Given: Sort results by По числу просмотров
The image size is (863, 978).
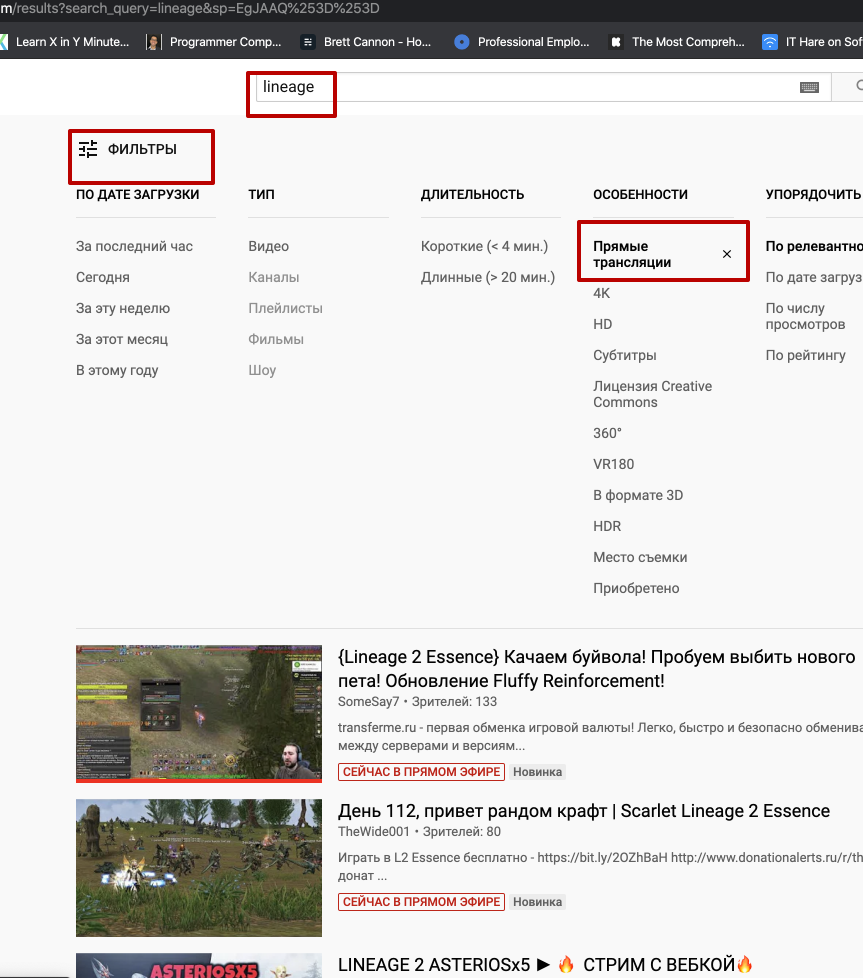Looking at the screenshot, I should (805, 316).
